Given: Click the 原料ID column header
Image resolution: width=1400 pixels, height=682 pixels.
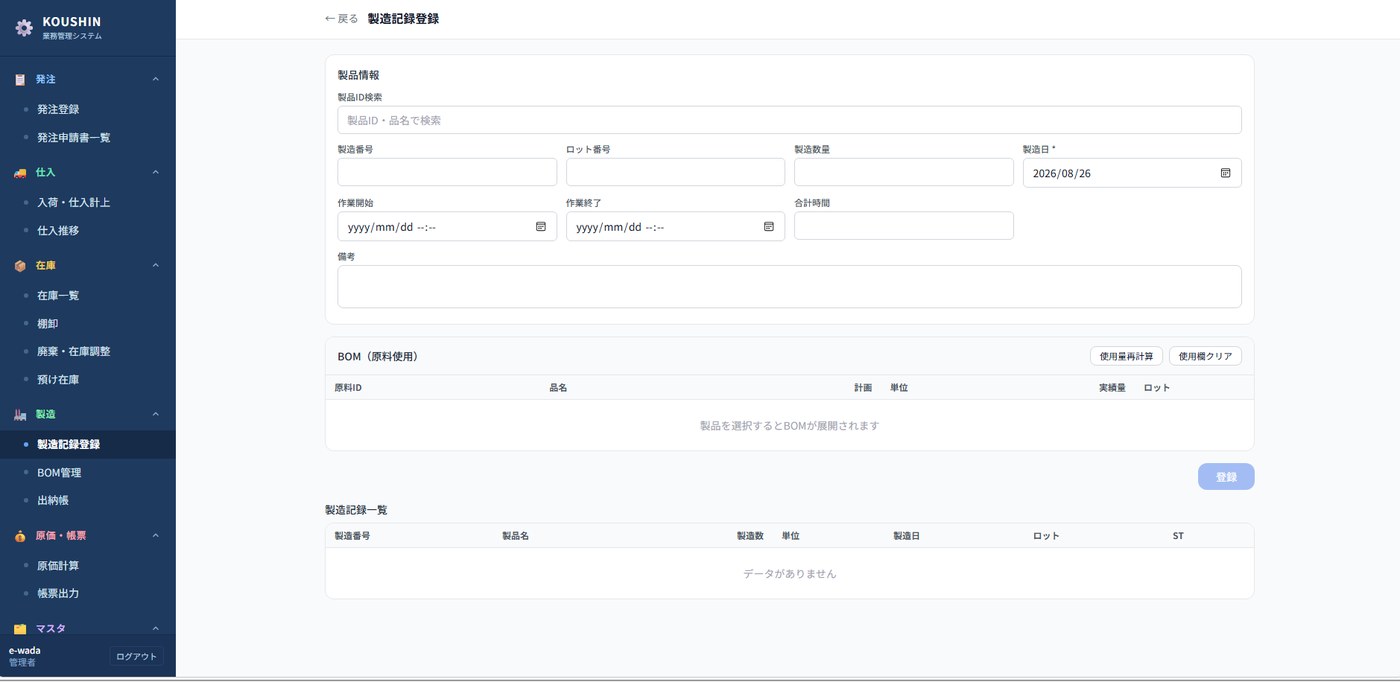Looking at the screenshot, I should point(348,388).
